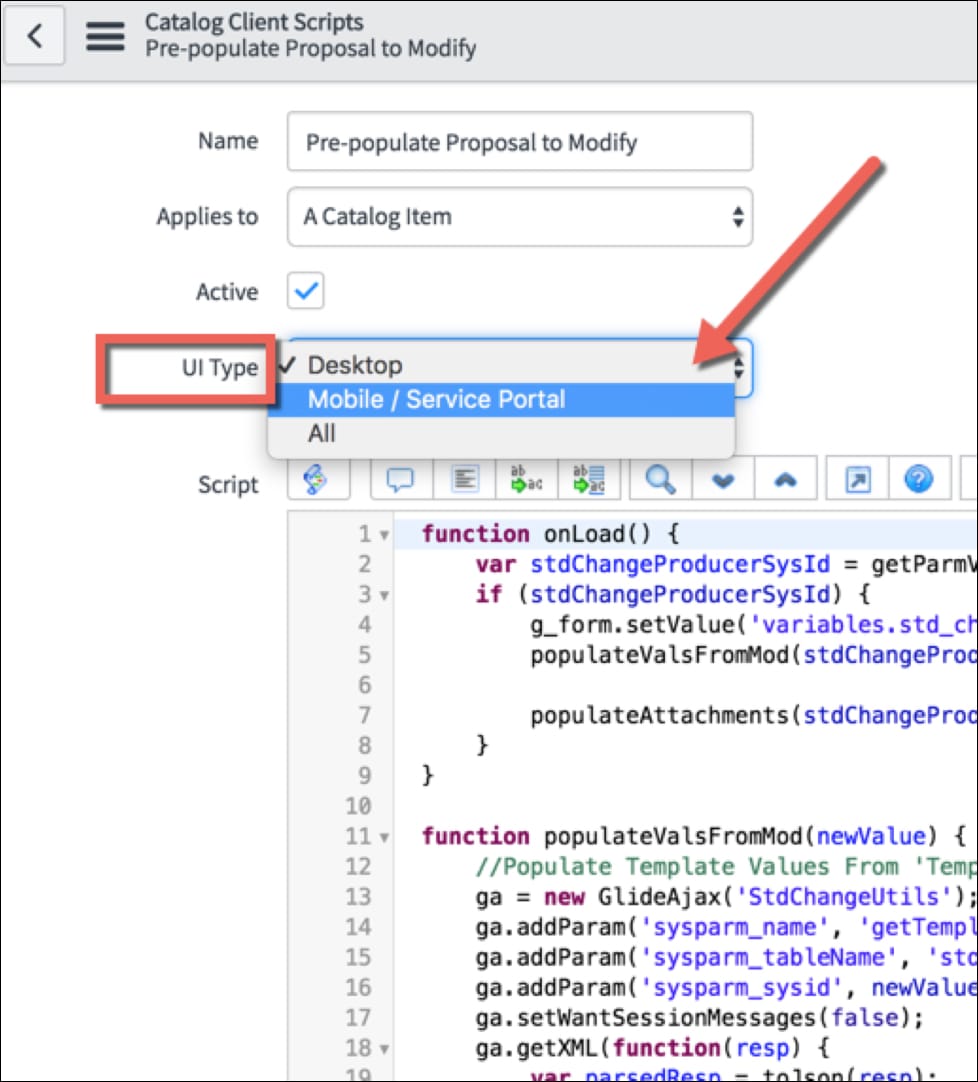Open the Applies to dropdown

[x=520, y=217]
